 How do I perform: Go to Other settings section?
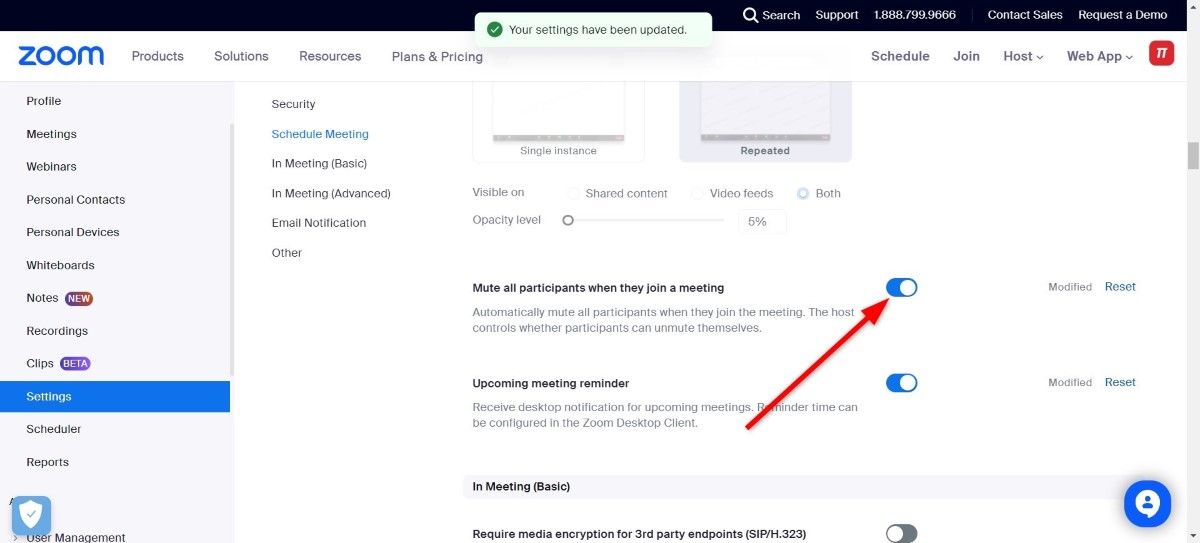(287, 253)
